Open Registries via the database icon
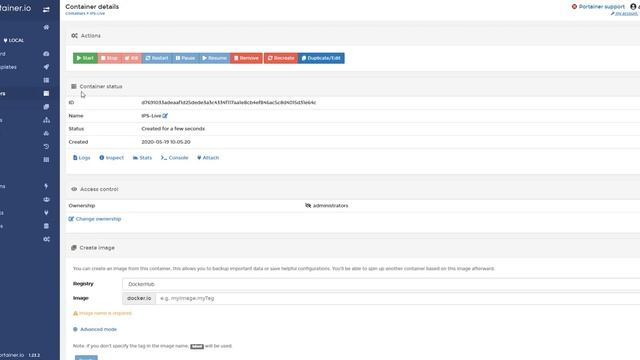The image size is (640, 360). (46, 226)
